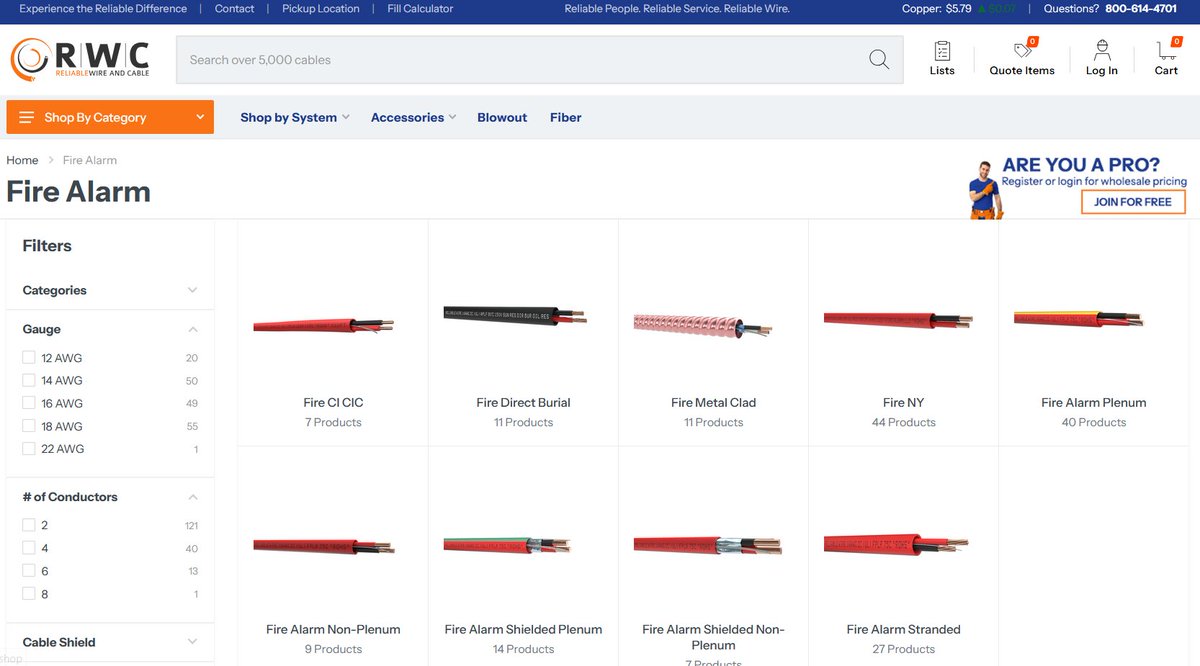This screenshot has height=666, width=1200.
Task: Open the Fire Alarm Plenum cable thumbnail
Action: pyautogui.click(x=1079, y=319)
